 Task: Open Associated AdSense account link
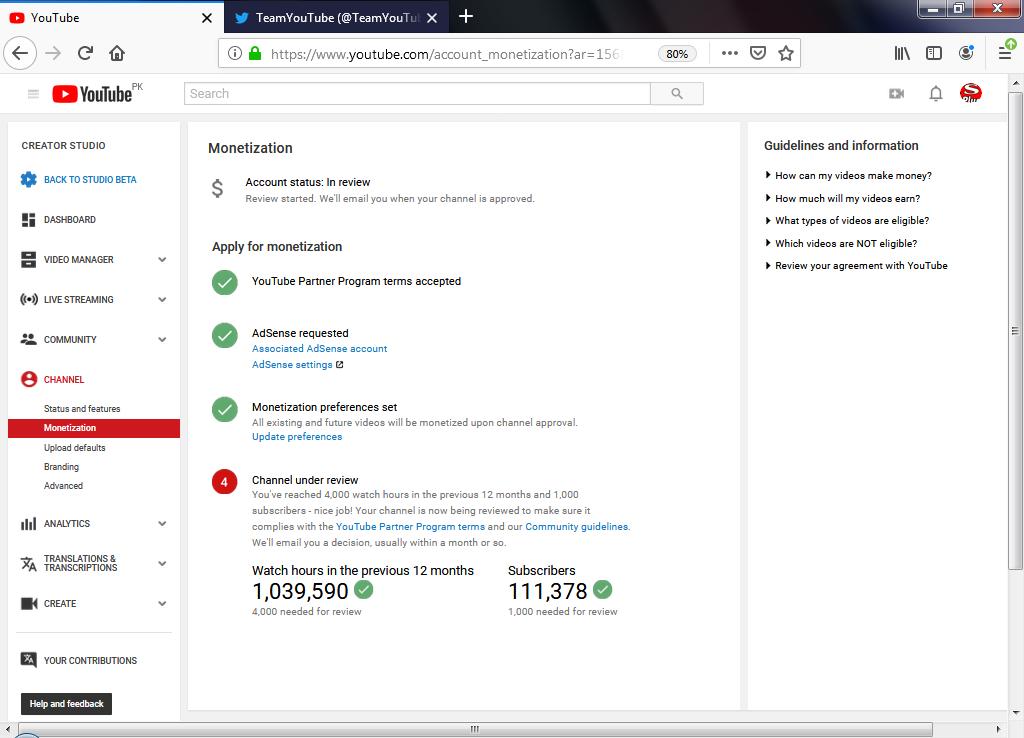(x=319, y=348)
